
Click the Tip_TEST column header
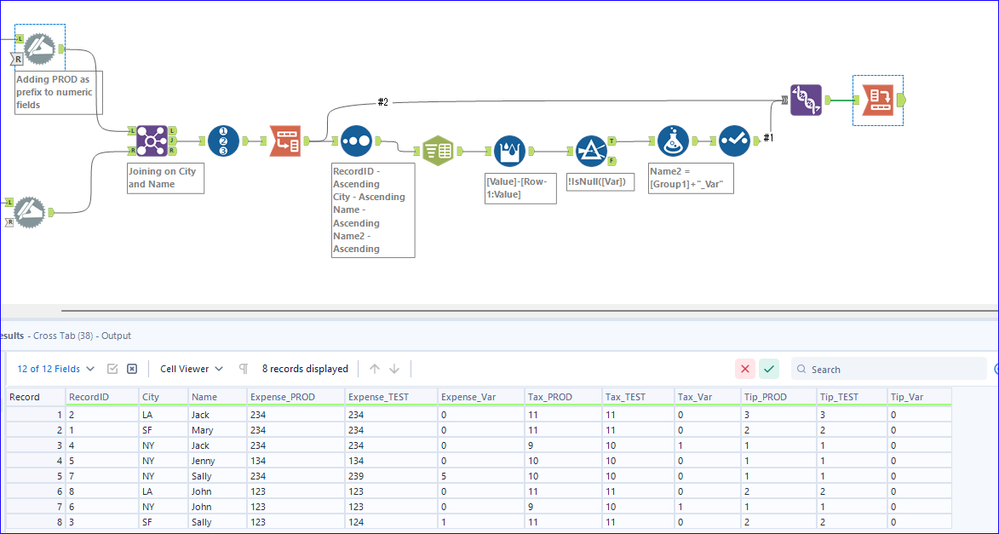(x=852, y=397)
